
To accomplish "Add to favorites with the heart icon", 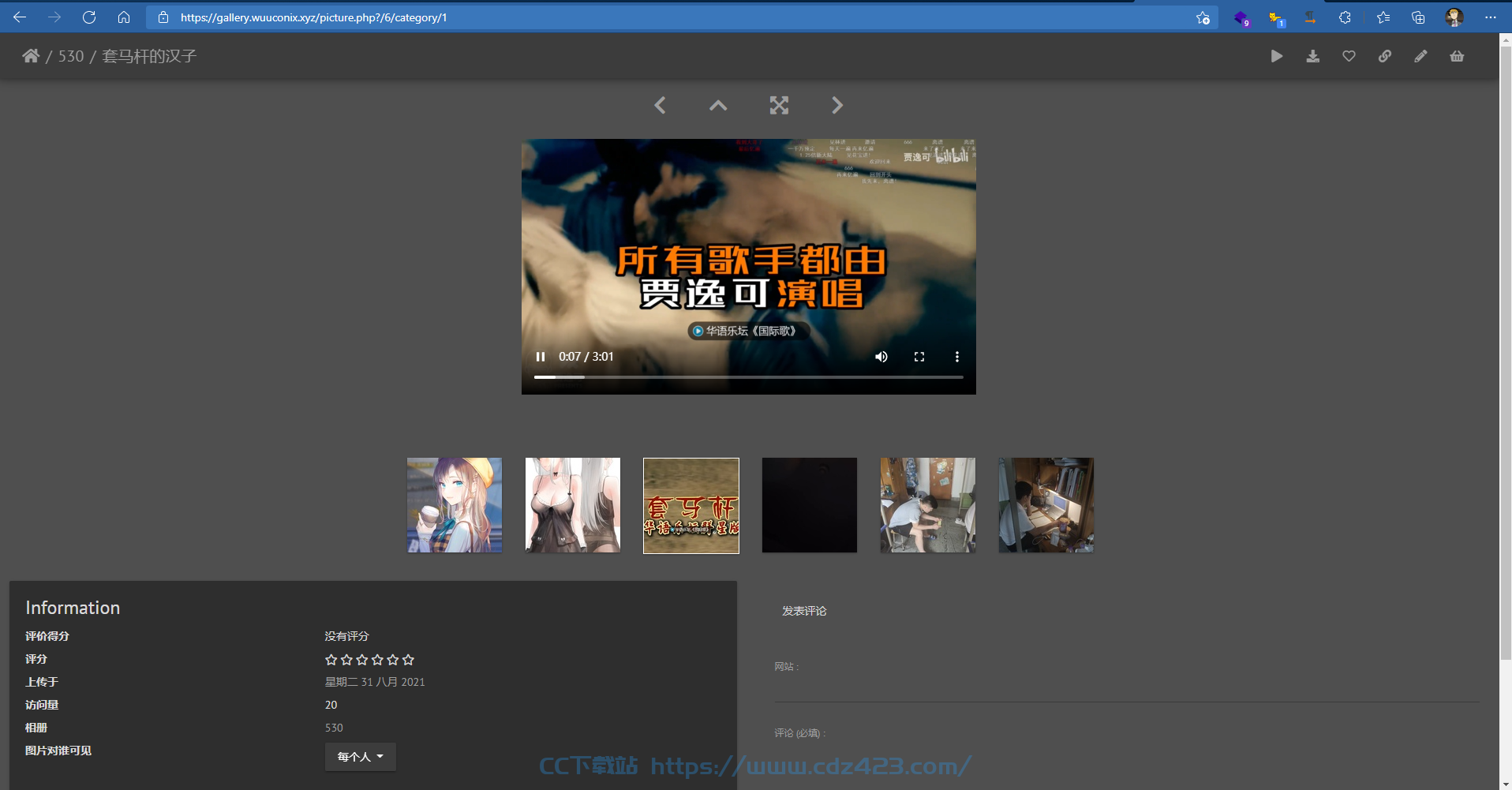I will (x=1349, y=56).
